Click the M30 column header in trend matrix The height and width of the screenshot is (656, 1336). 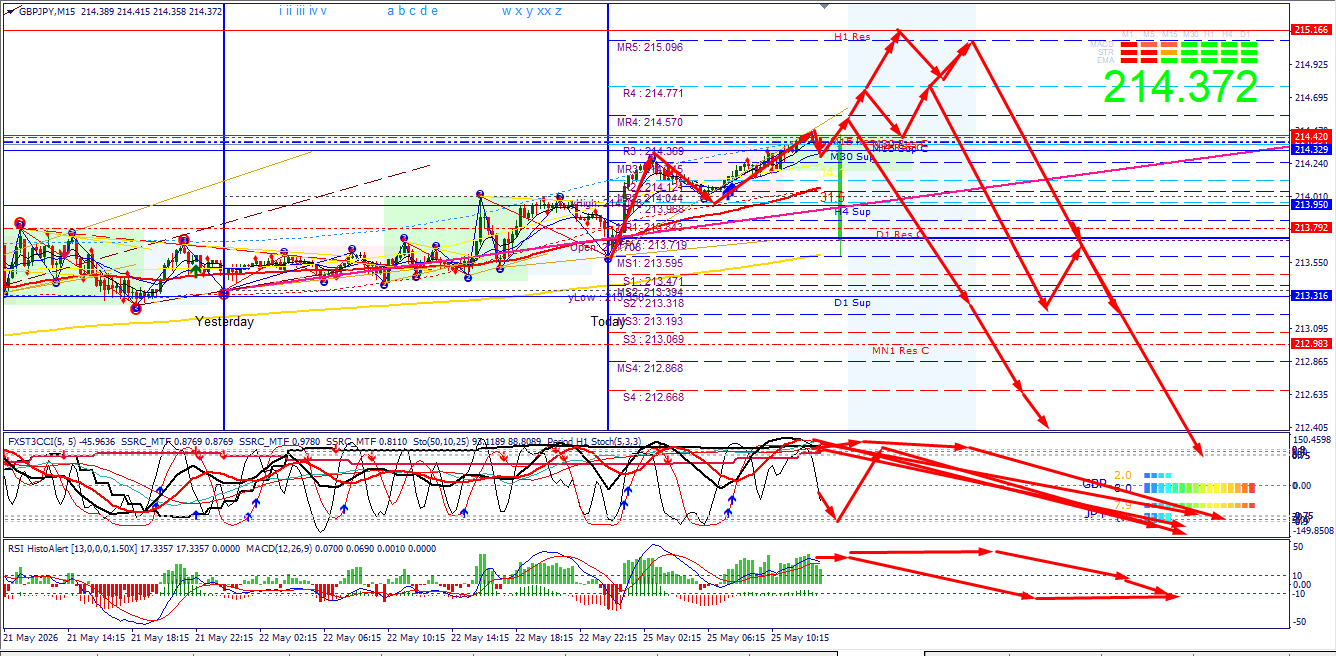coord(1191,34)
